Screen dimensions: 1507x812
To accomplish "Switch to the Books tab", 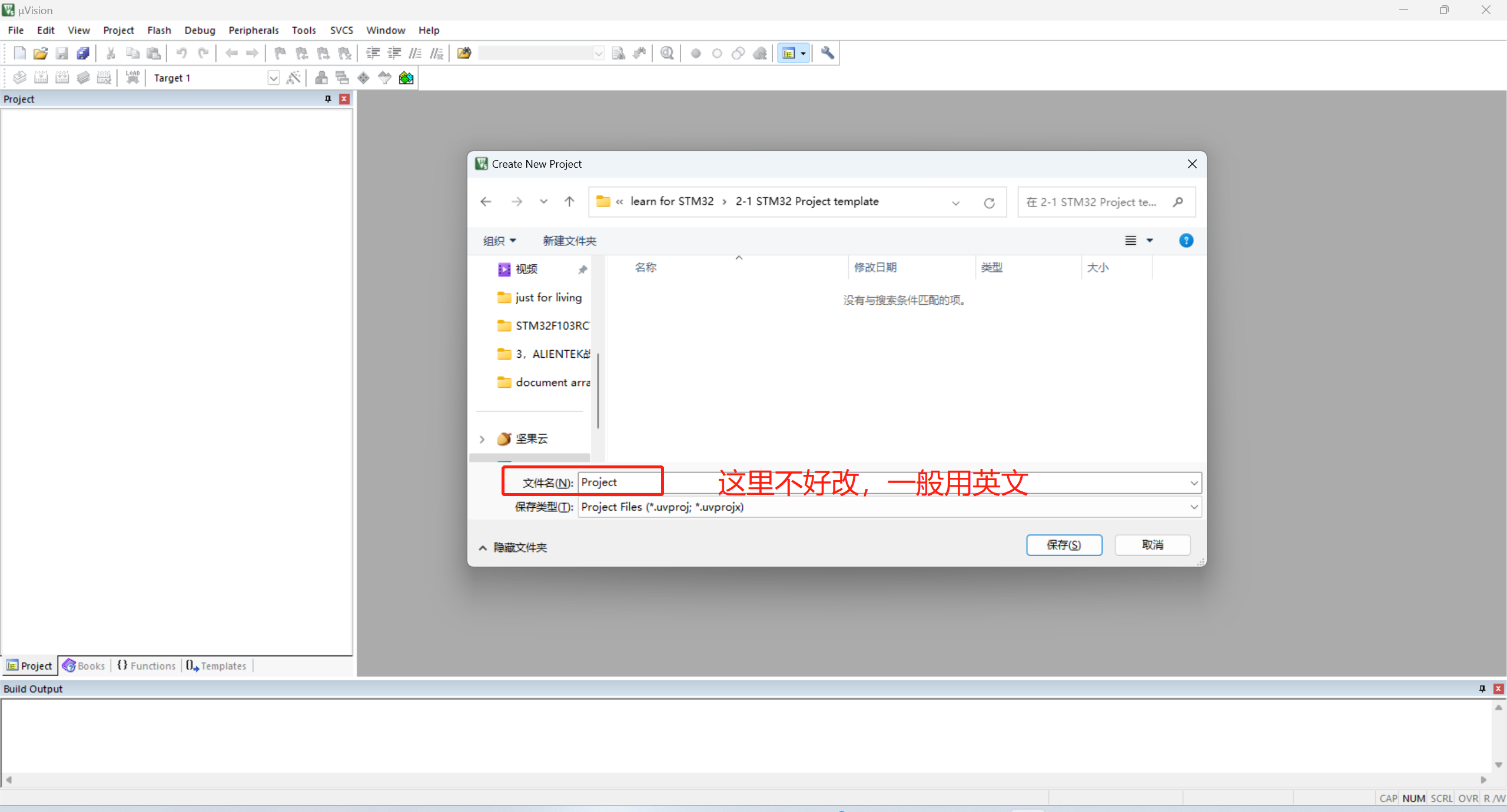I will [84, 665].
